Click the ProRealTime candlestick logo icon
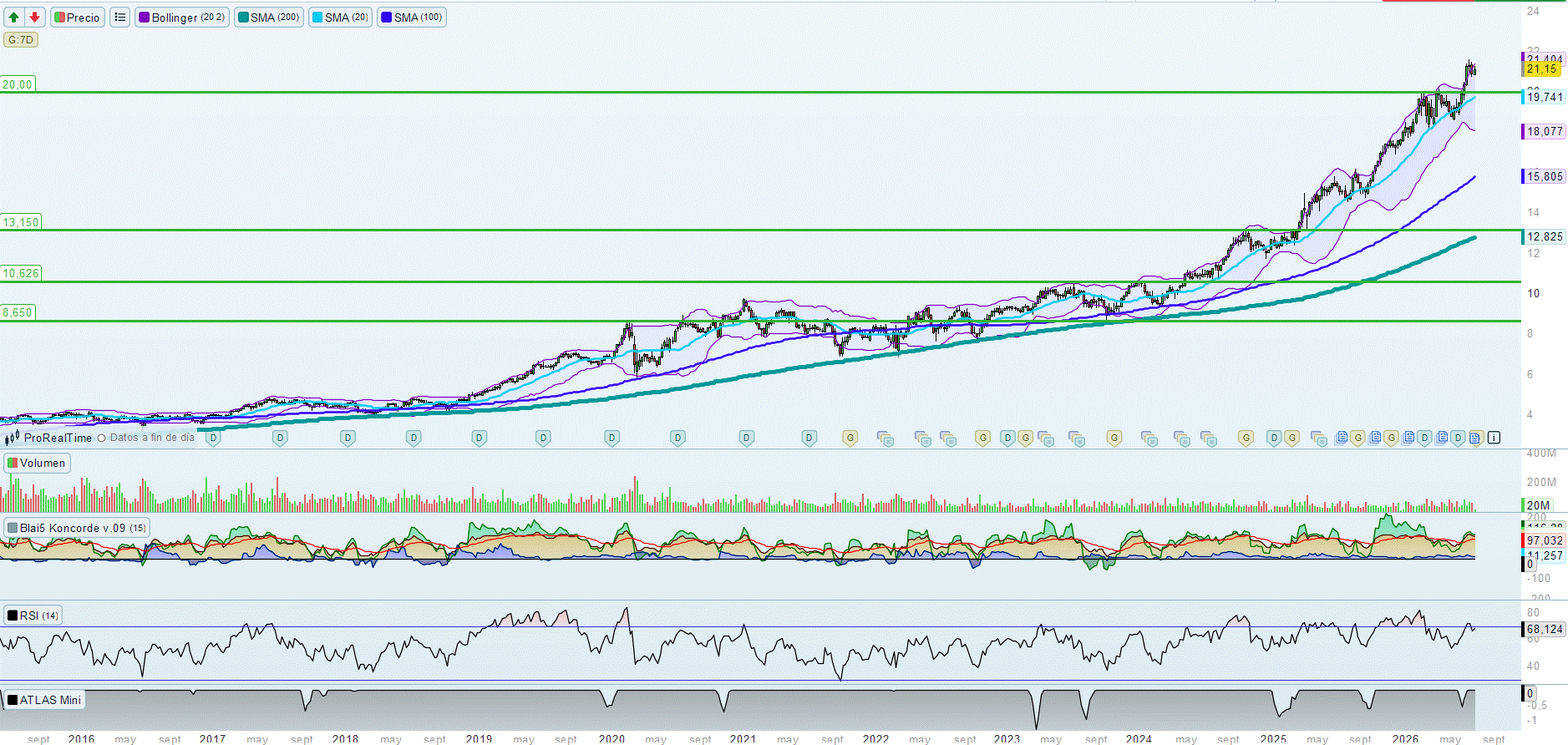1568x745 pixels. (12, 438)
